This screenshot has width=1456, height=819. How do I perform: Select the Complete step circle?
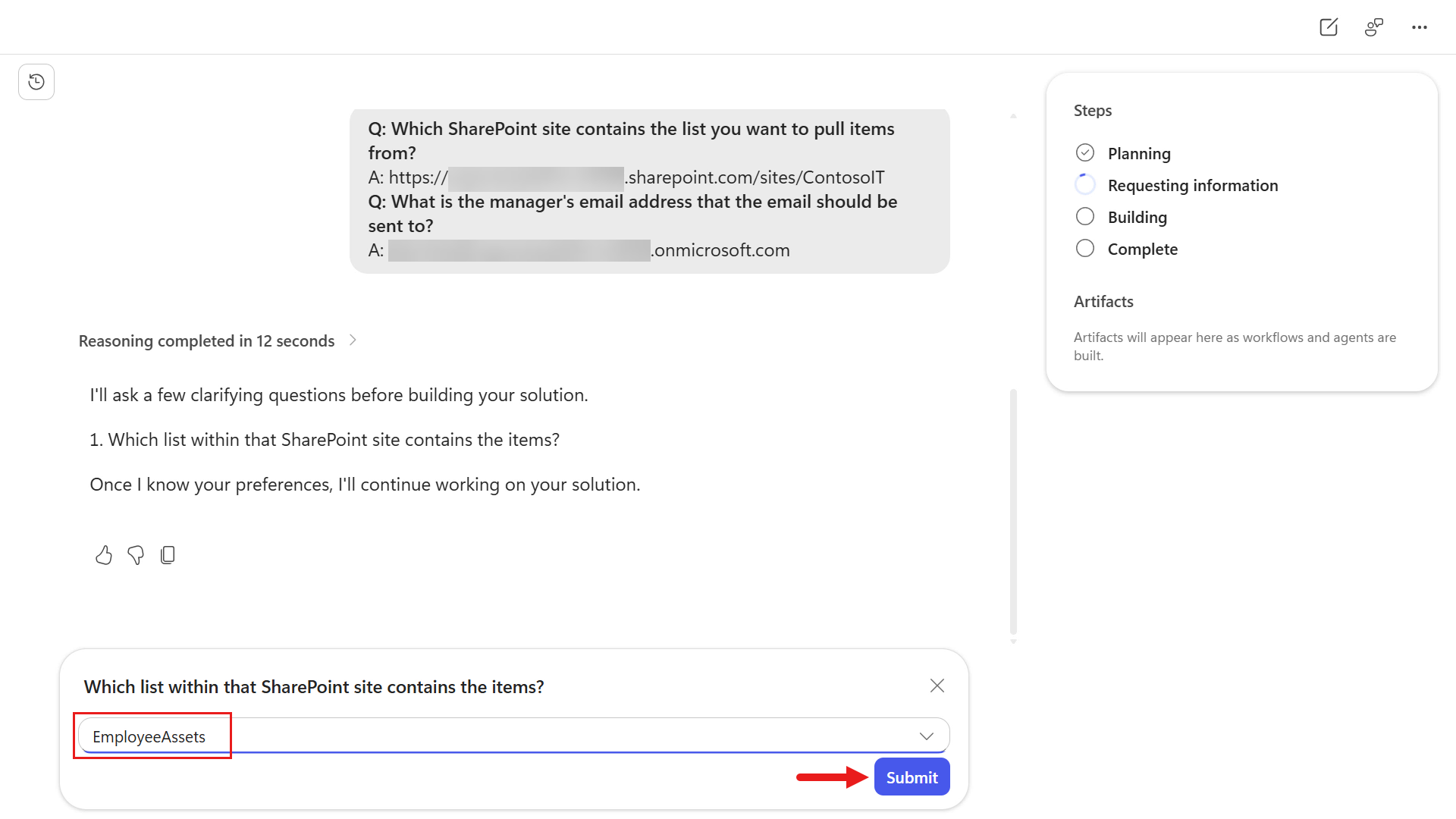coord(1085,249)
